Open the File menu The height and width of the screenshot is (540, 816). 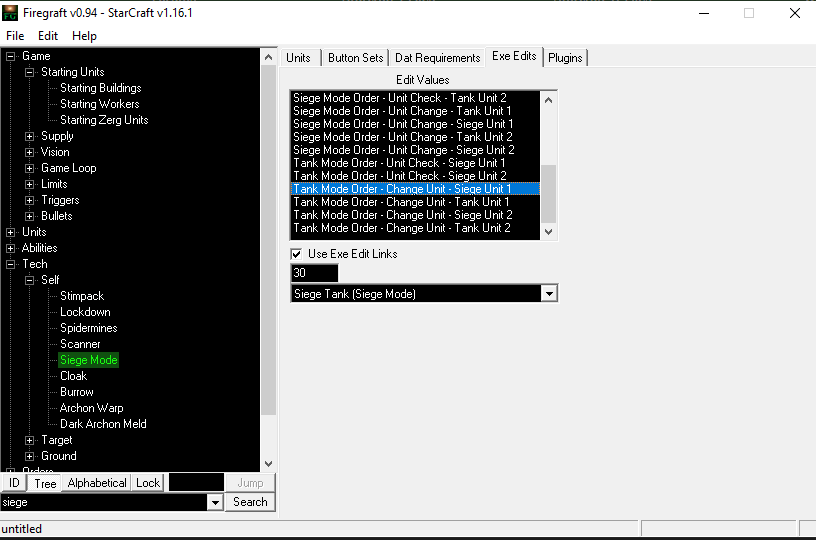point(15,36)
